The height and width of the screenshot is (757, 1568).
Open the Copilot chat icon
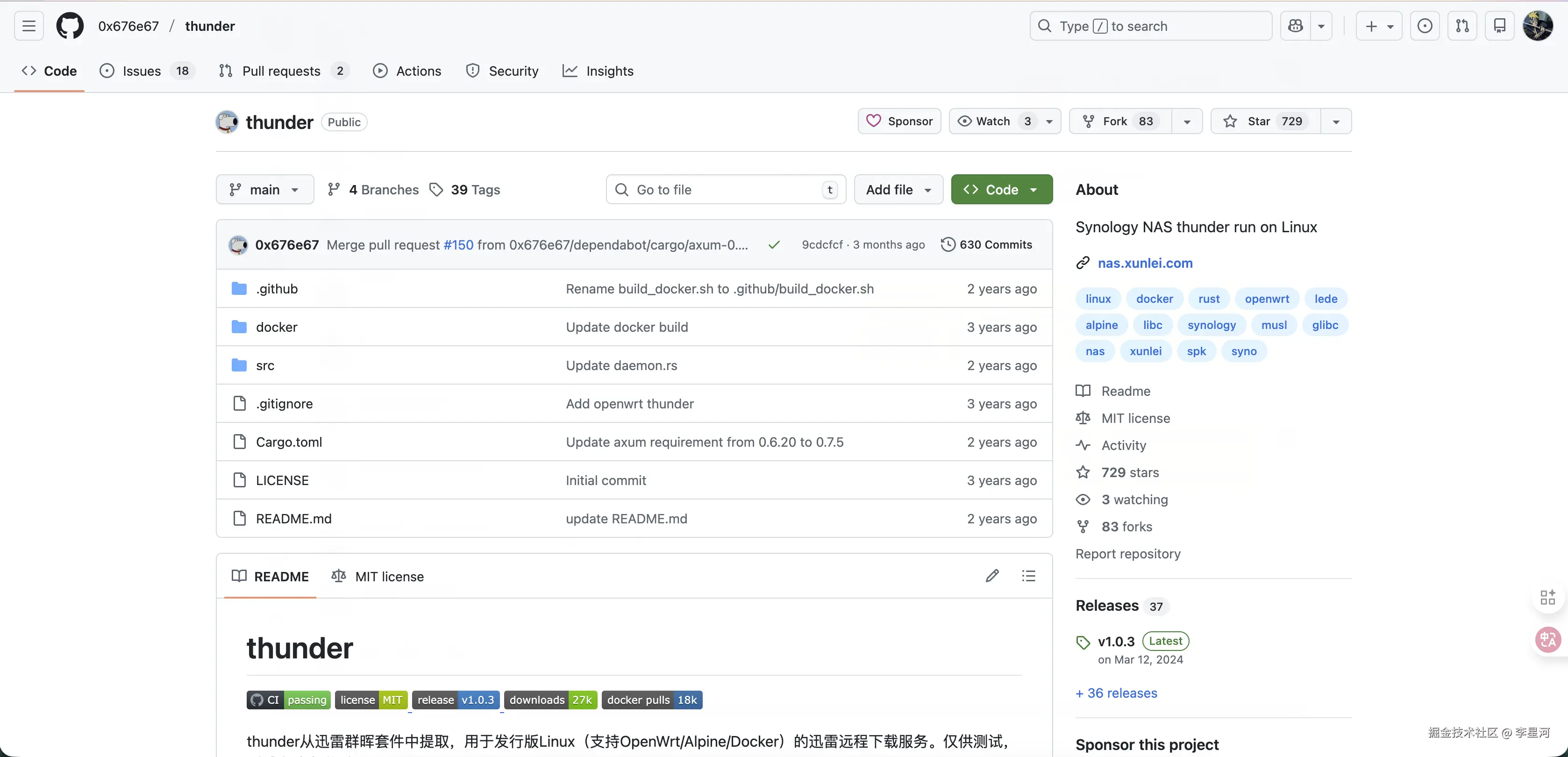pos(1295,26)
